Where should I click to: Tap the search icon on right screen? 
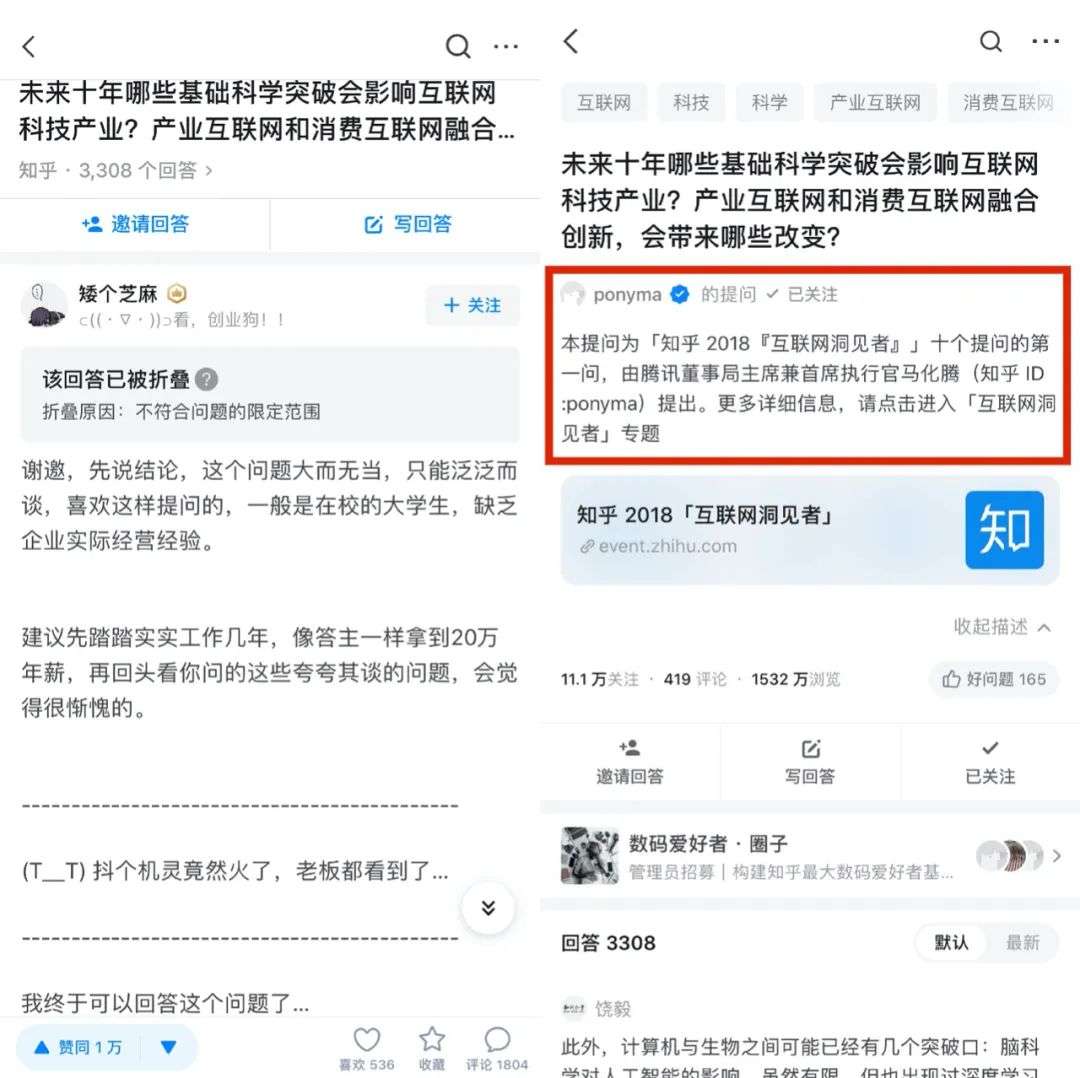tap(990, 41)
